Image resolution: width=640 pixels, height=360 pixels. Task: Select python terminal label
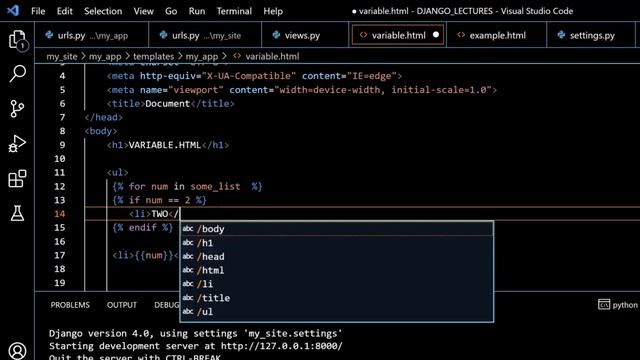pyautogui.click(x=625, y=305)
